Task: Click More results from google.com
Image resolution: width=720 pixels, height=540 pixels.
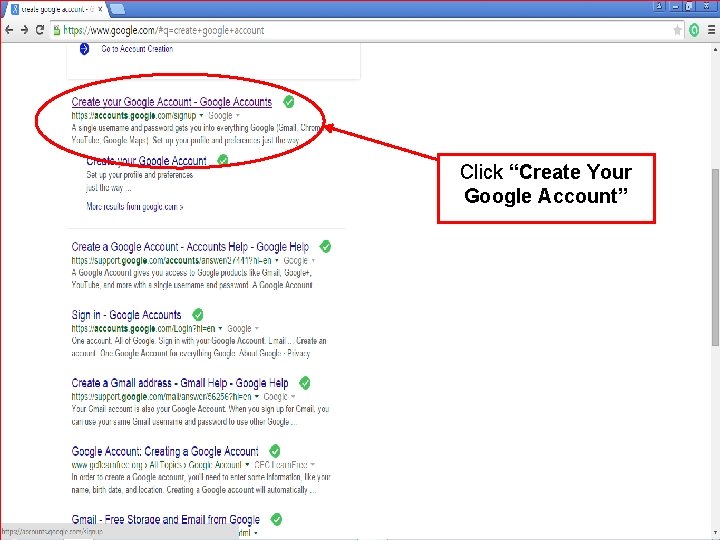Action: (135, 207)
